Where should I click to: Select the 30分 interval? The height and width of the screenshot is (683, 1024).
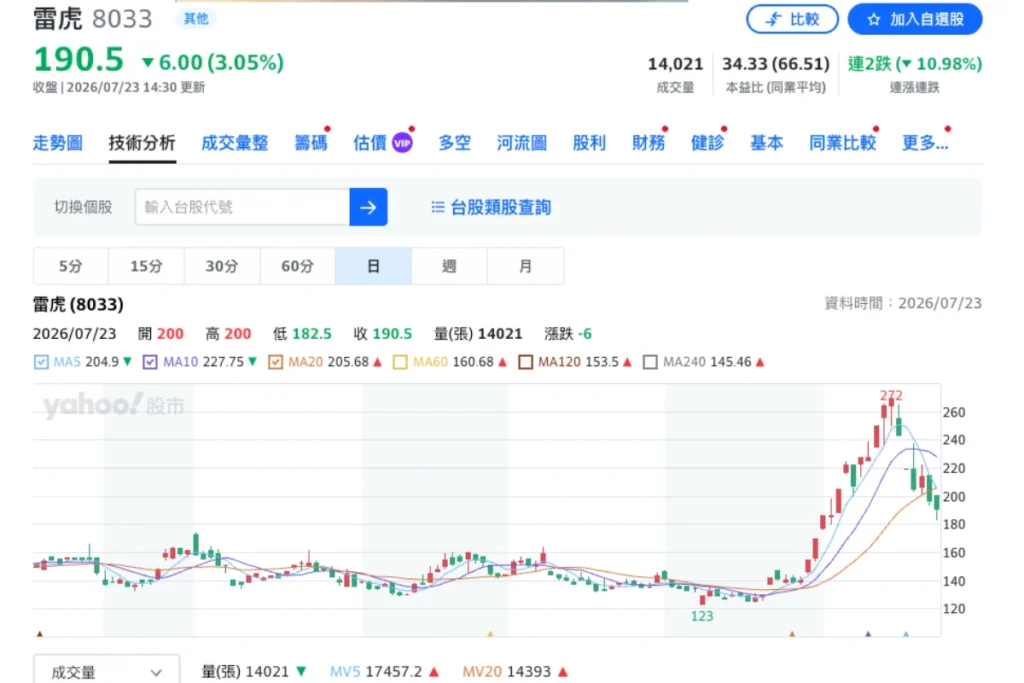pos(222,266)
